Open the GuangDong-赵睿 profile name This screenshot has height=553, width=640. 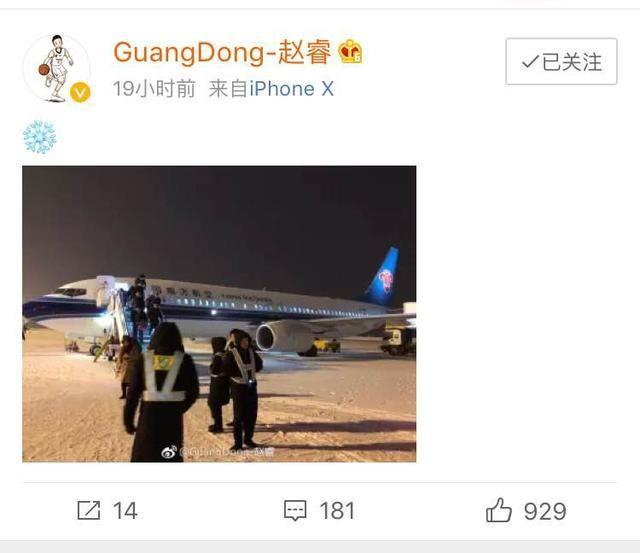pos(222,53)
